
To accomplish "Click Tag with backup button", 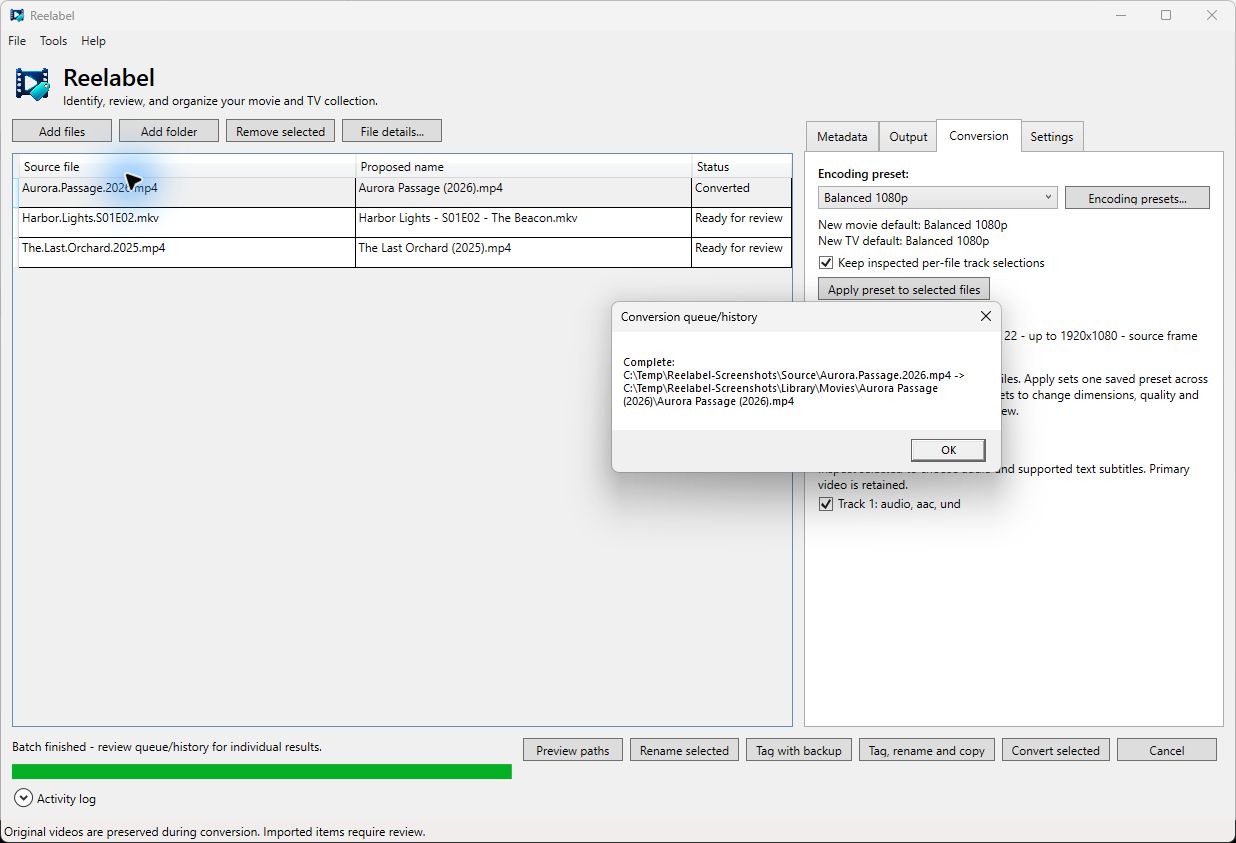I will coord(799,750).
